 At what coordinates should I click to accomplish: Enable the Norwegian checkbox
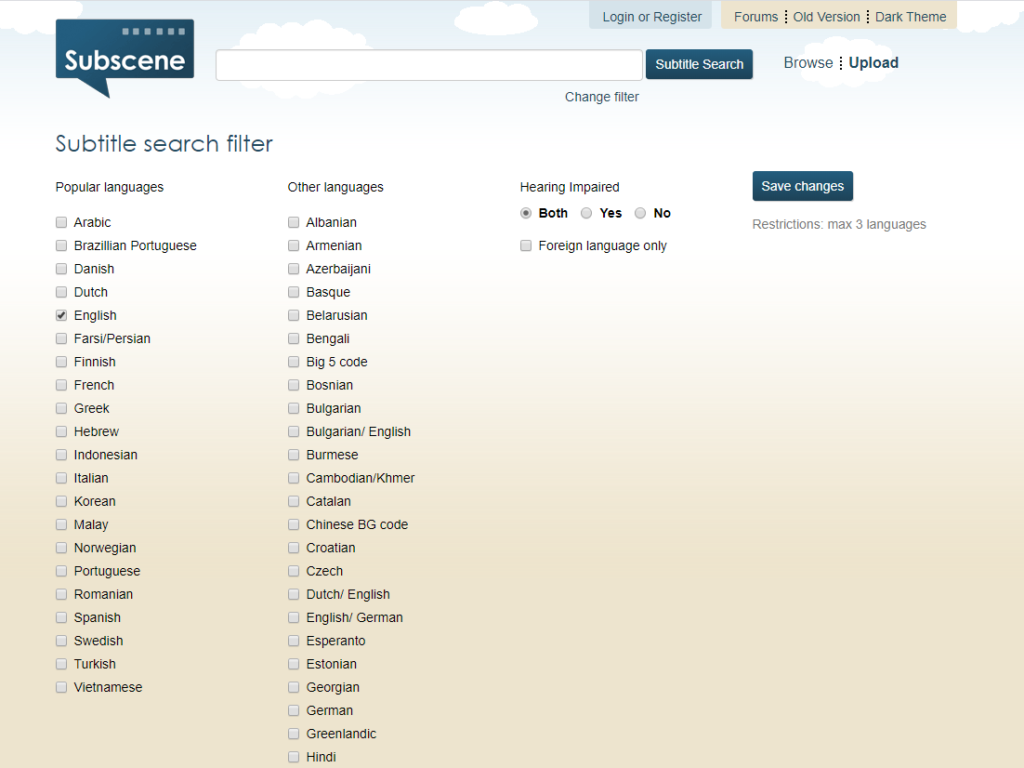[x=61, y=548]
